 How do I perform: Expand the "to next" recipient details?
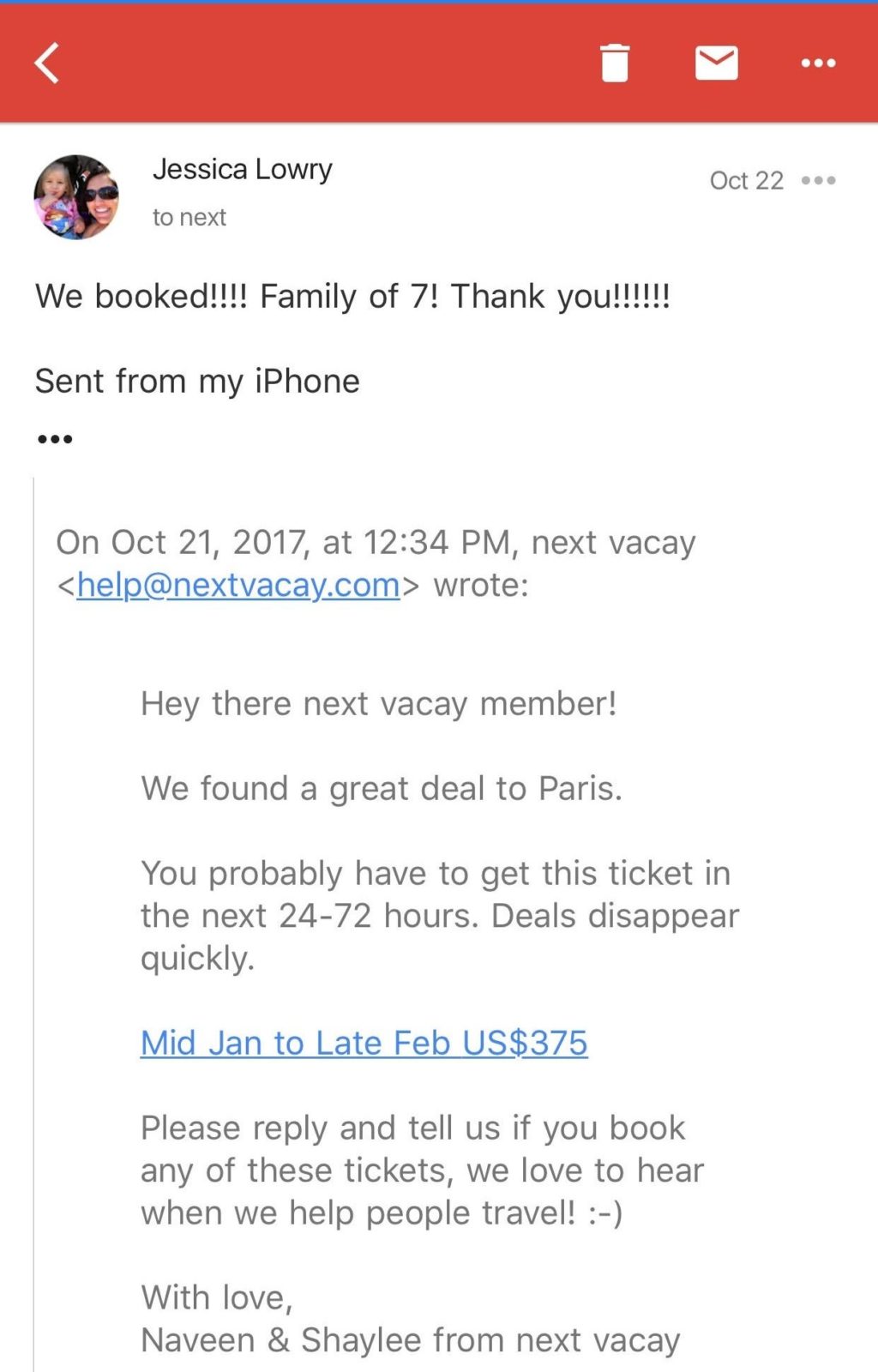click(189, 218)
